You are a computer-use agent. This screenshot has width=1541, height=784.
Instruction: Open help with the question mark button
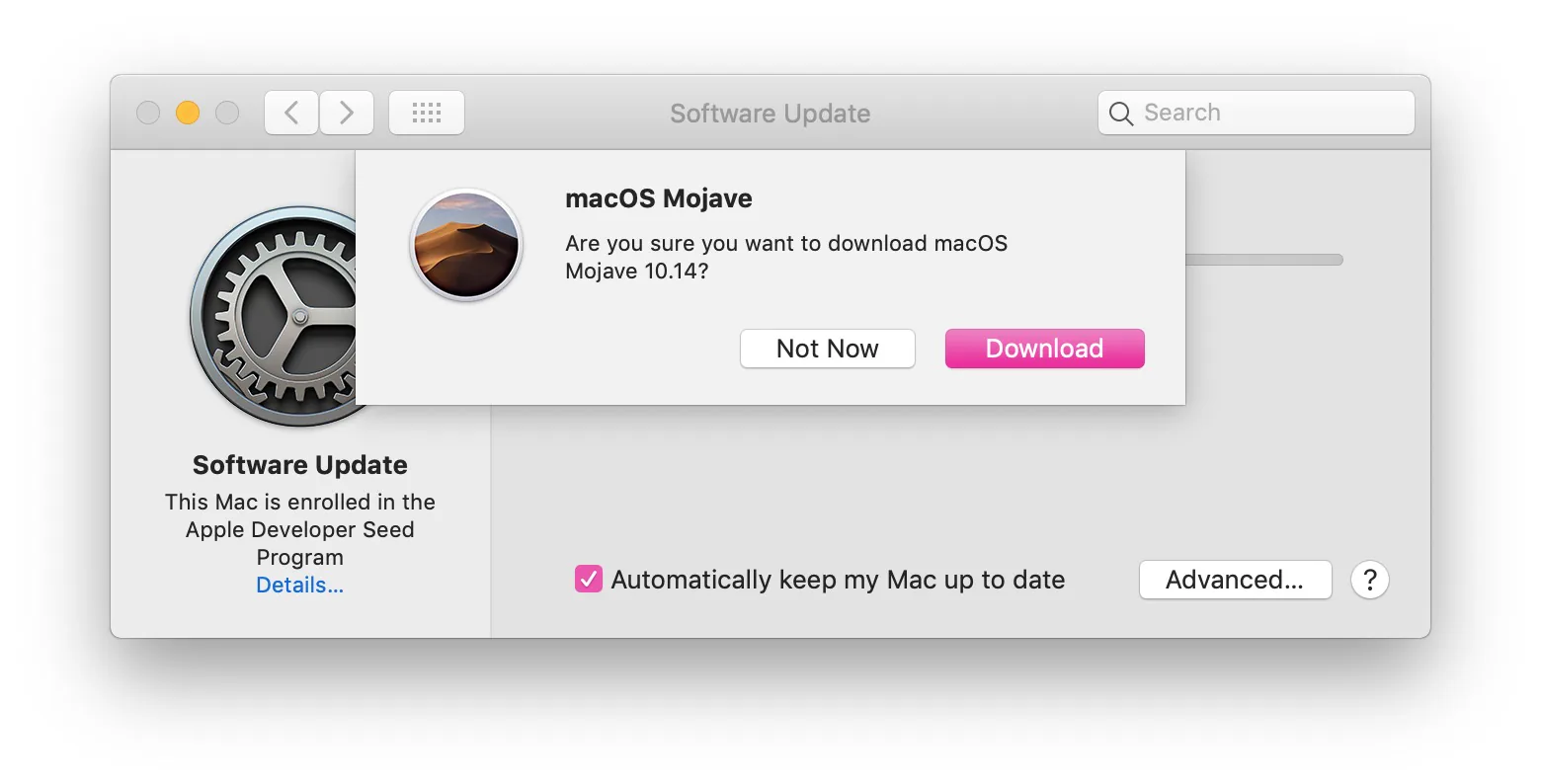pos(1370,580)
